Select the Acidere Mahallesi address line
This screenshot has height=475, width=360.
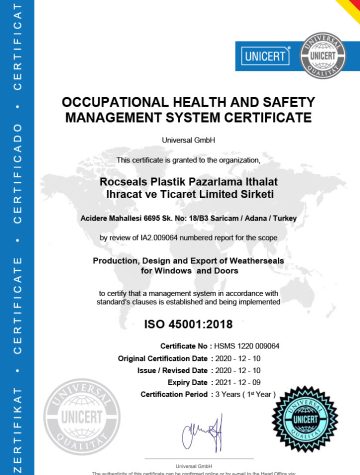tap(189, 218)
